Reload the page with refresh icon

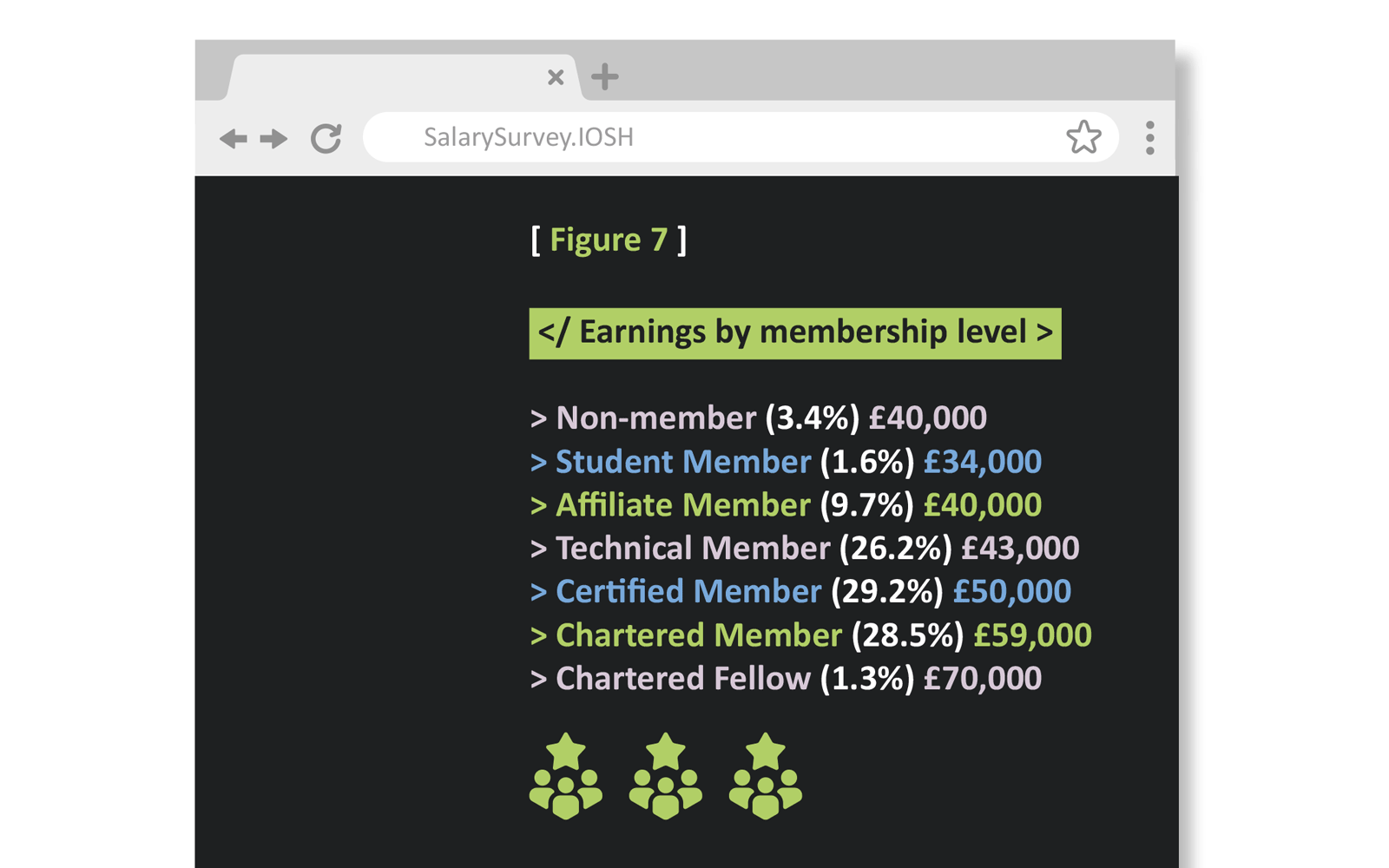(x=326, y=138)
